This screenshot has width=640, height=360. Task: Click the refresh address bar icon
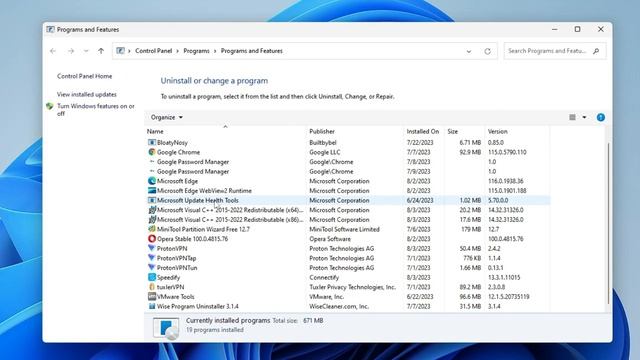pos(487,51)
